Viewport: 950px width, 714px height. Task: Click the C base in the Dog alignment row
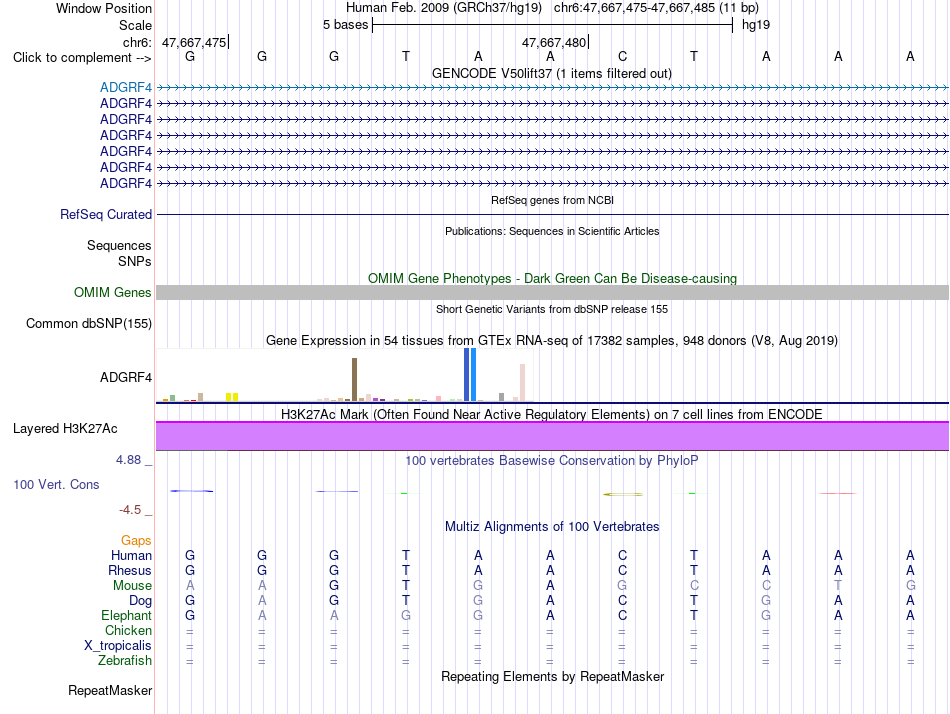622,601
